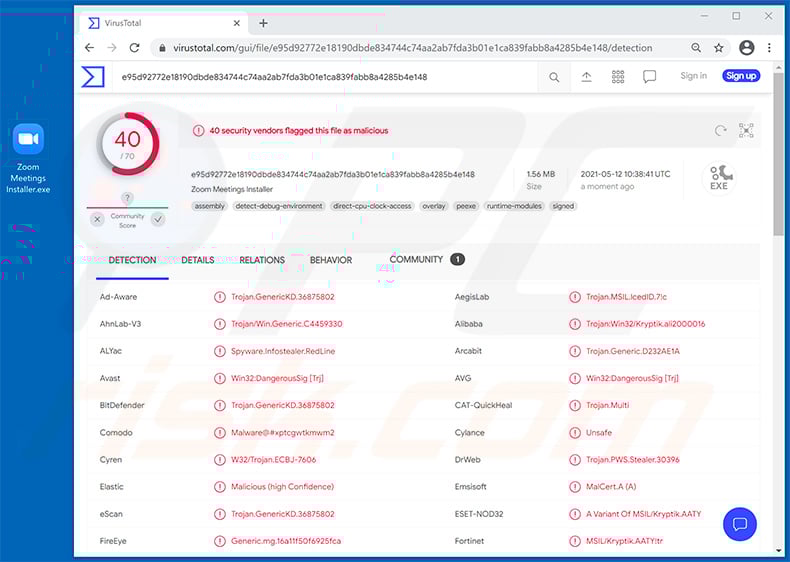Go back in browser history

coord(89,48)
